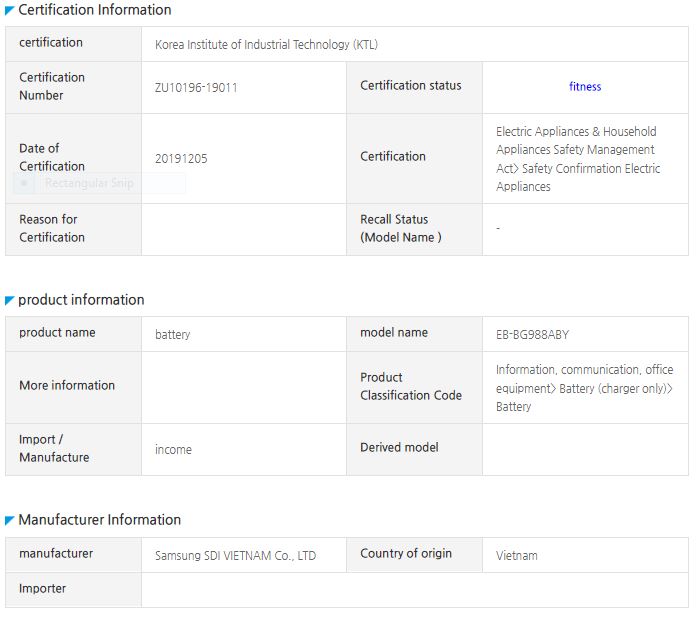Click the certification date 20191205
The image size is (698, 618).
point(181,159)
